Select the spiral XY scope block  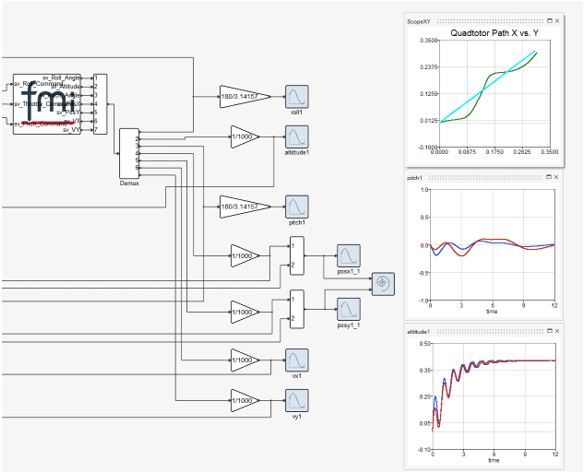point(383,284)
